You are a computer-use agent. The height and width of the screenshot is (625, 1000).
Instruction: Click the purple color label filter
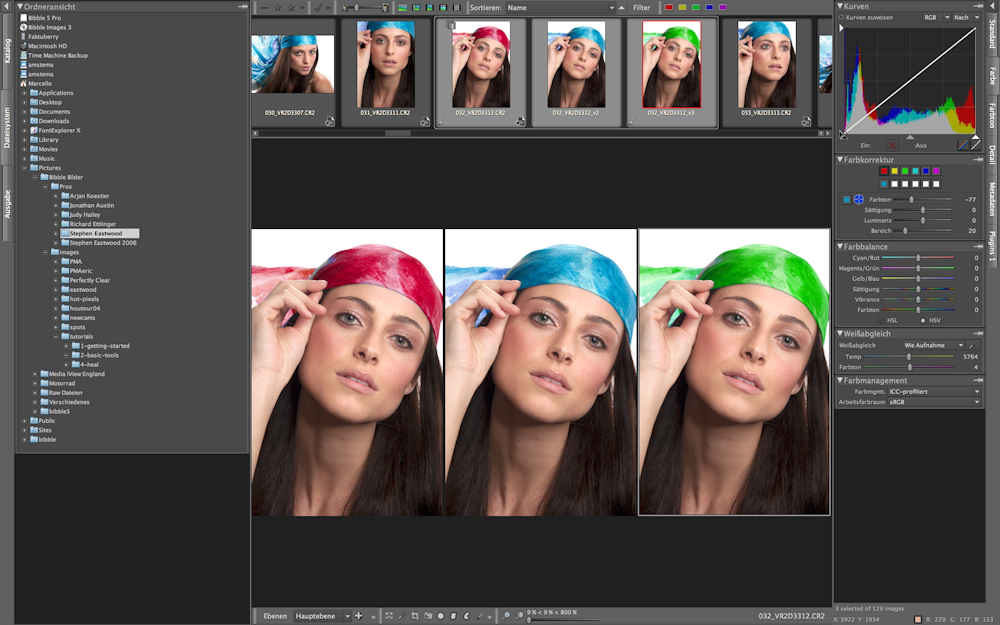click(723, 7)
